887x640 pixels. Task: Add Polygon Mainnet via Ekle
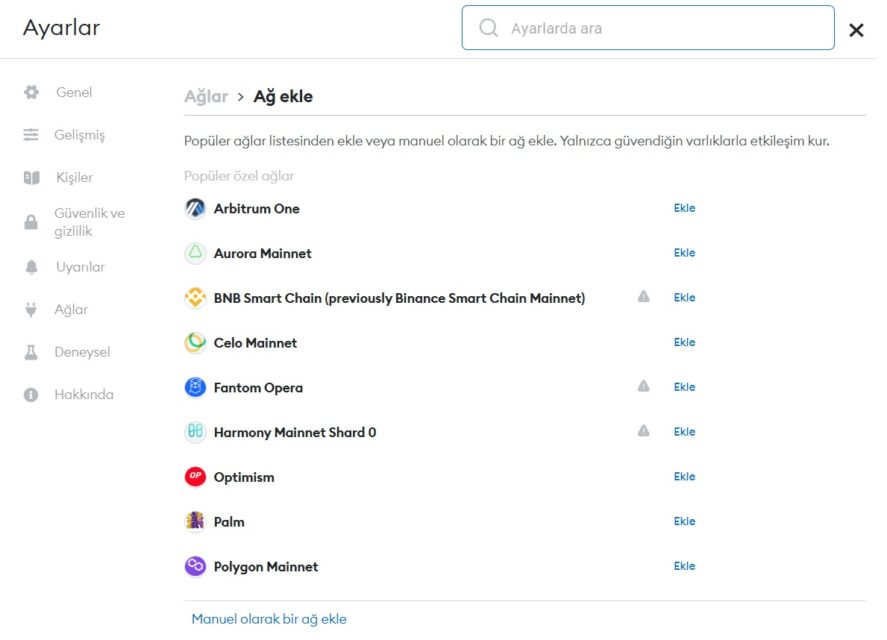(684, 566)
